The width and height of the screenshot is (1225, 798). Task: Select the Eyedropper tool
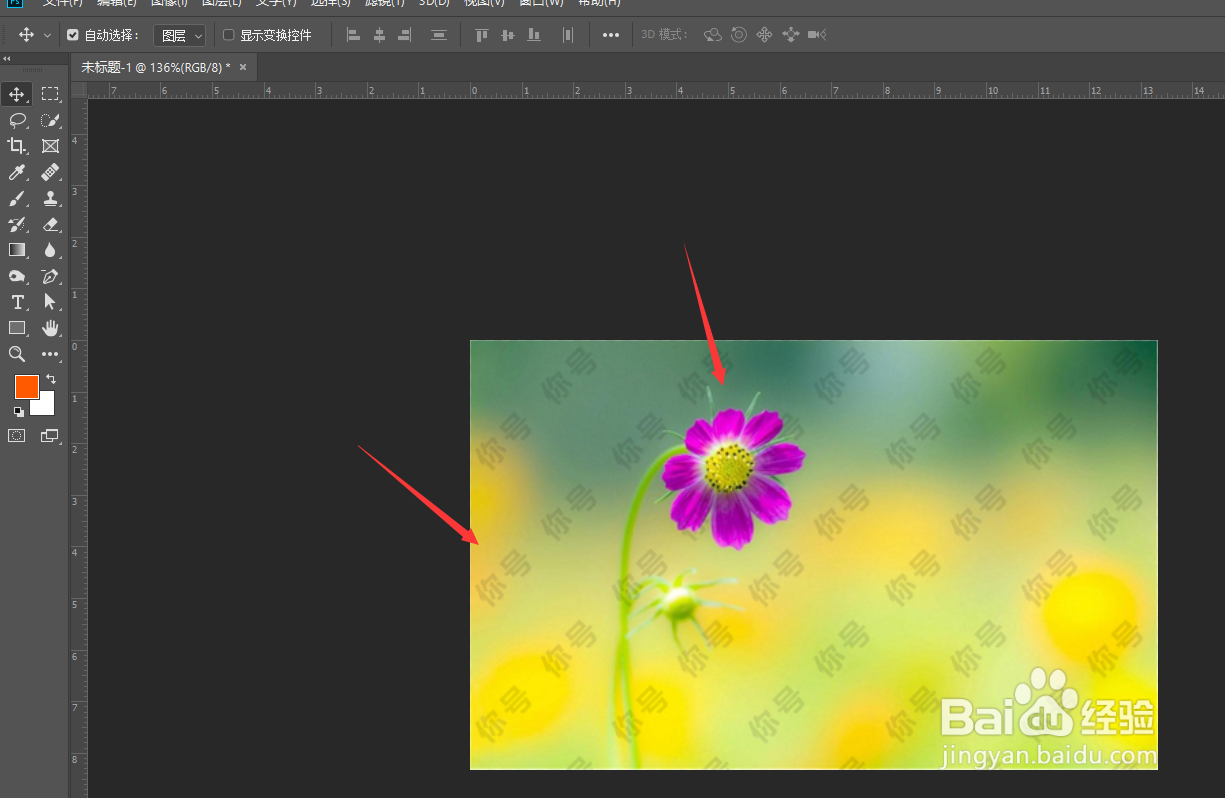[x=17, y=172]
